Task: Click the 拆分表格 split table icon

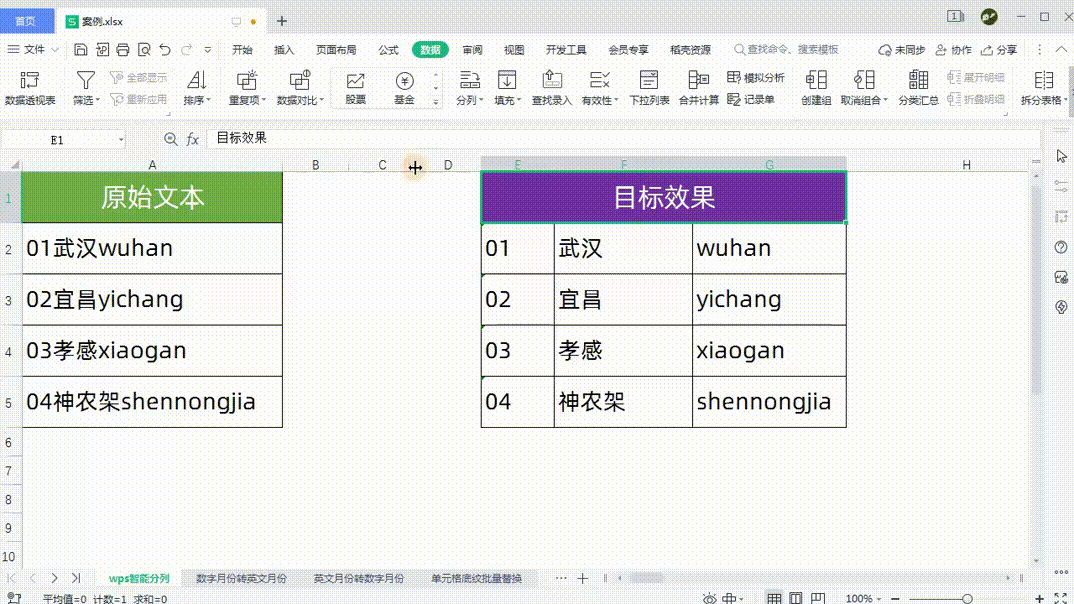Action: (1043, 80)
